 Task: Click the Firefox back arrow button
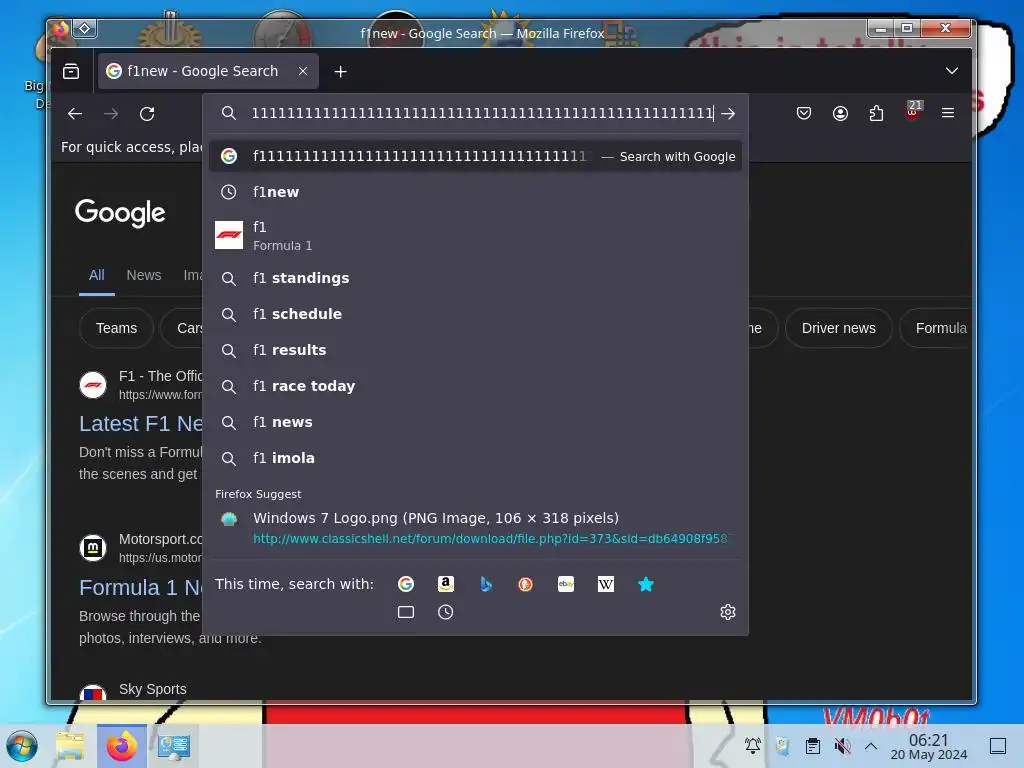pos(75,114)
